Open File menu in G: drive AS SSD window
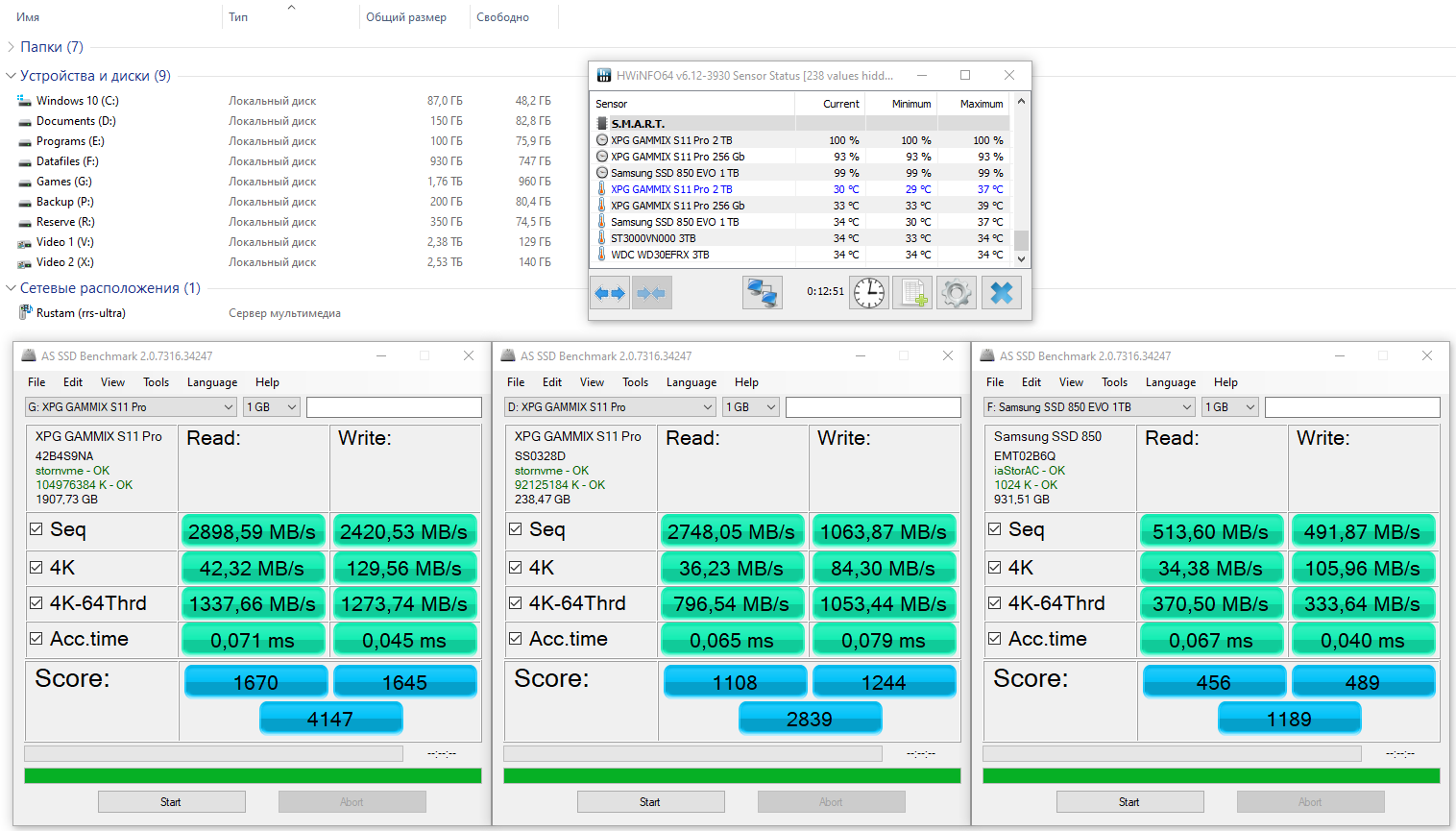This screenshot has width=1456, height=831. point(36,382)
